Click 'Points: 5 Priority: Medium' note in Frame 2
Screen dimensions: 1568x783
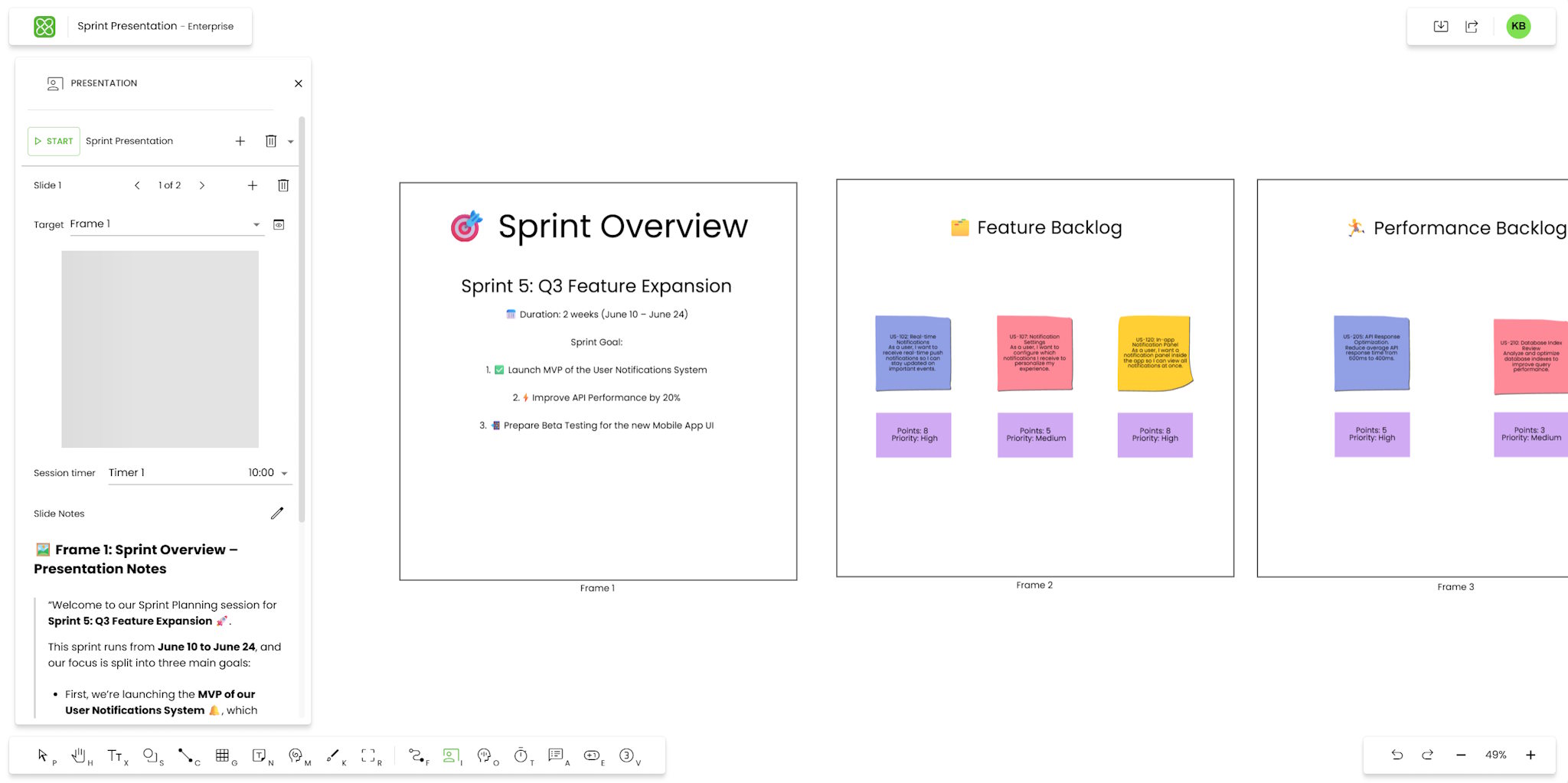coord(1035,435)
